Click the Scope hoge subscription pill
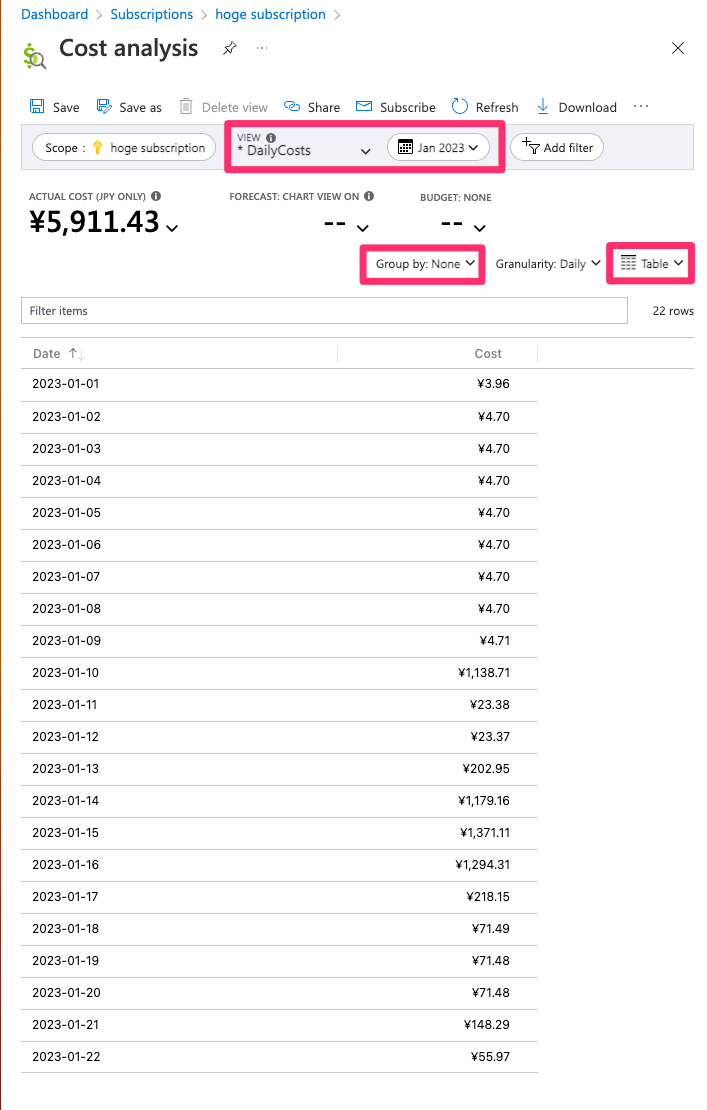Screen dimensions: 707x1110 click(124, 148)
